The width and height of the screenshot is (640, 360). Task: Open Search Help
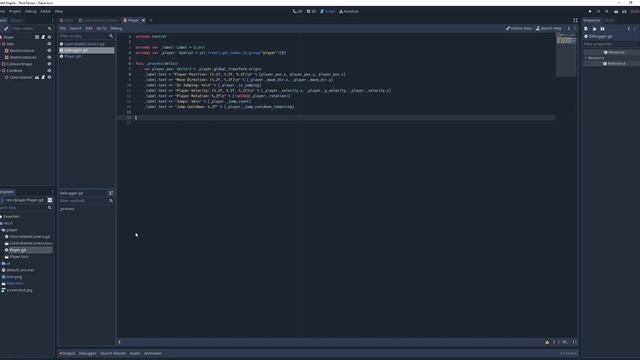tap(549, 28)
